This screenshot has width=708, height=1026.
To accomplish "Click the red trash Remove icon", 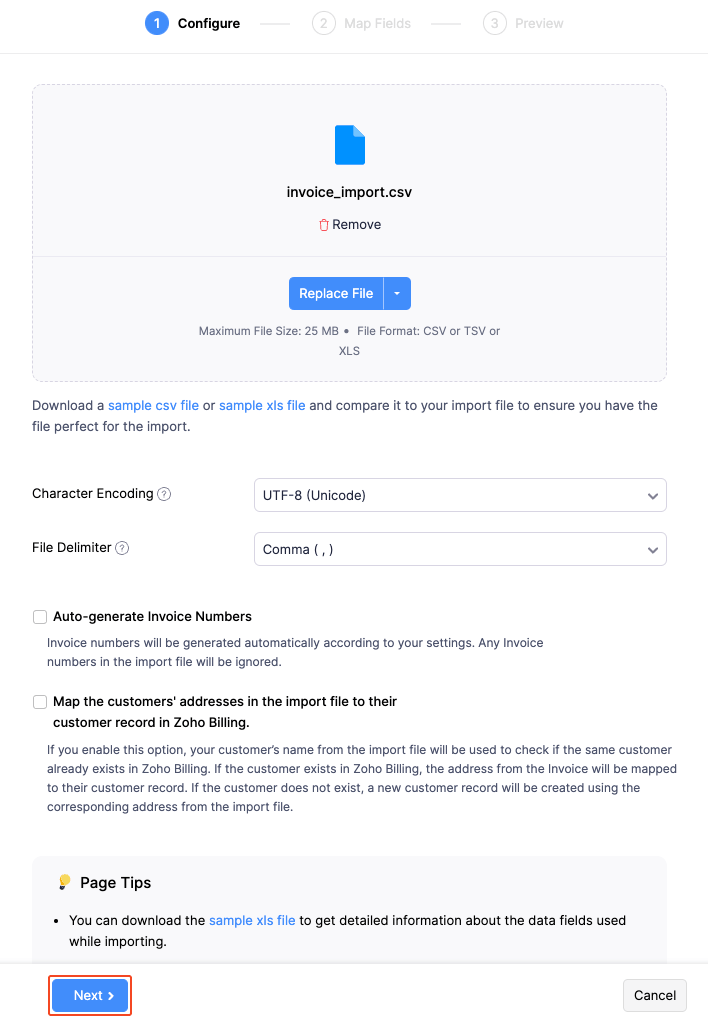I will pyautogui.click(x=324, y=225).
